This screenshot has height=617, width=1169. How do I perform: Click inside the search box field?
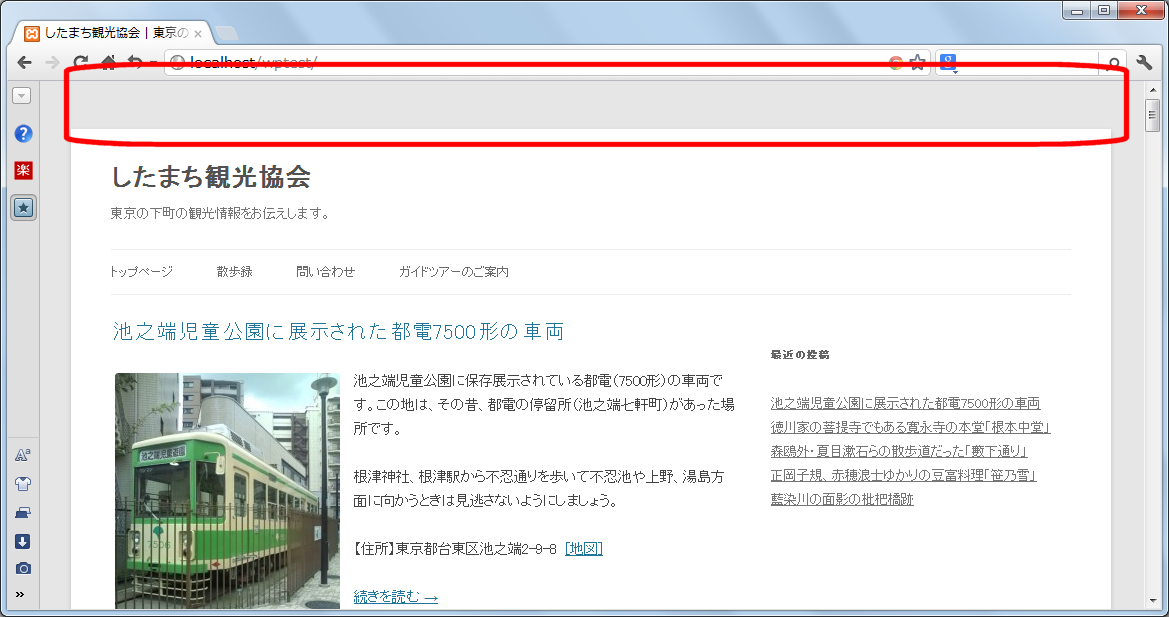[x=1029, y=63]
